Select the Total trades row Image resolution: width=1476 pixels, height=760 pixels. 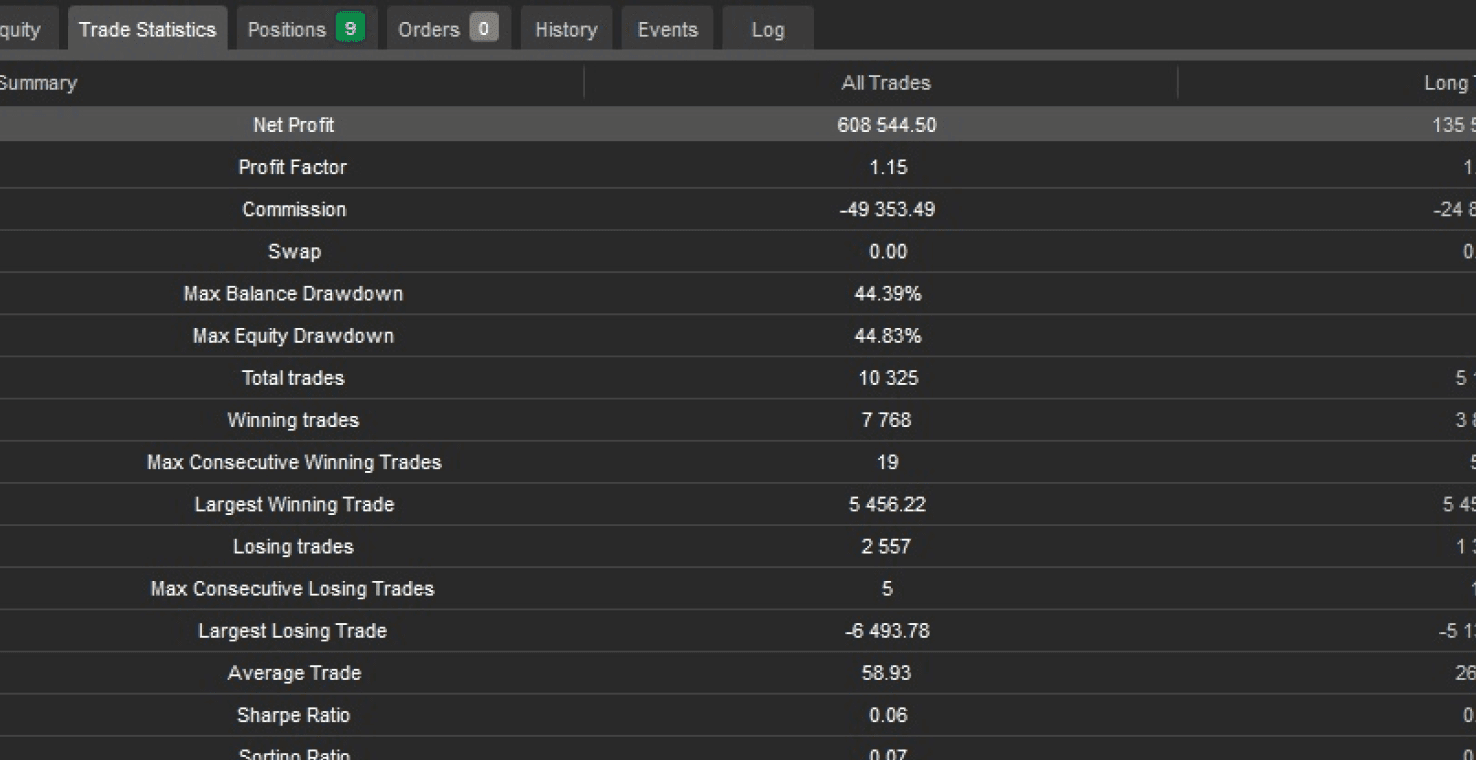[738, 378]
